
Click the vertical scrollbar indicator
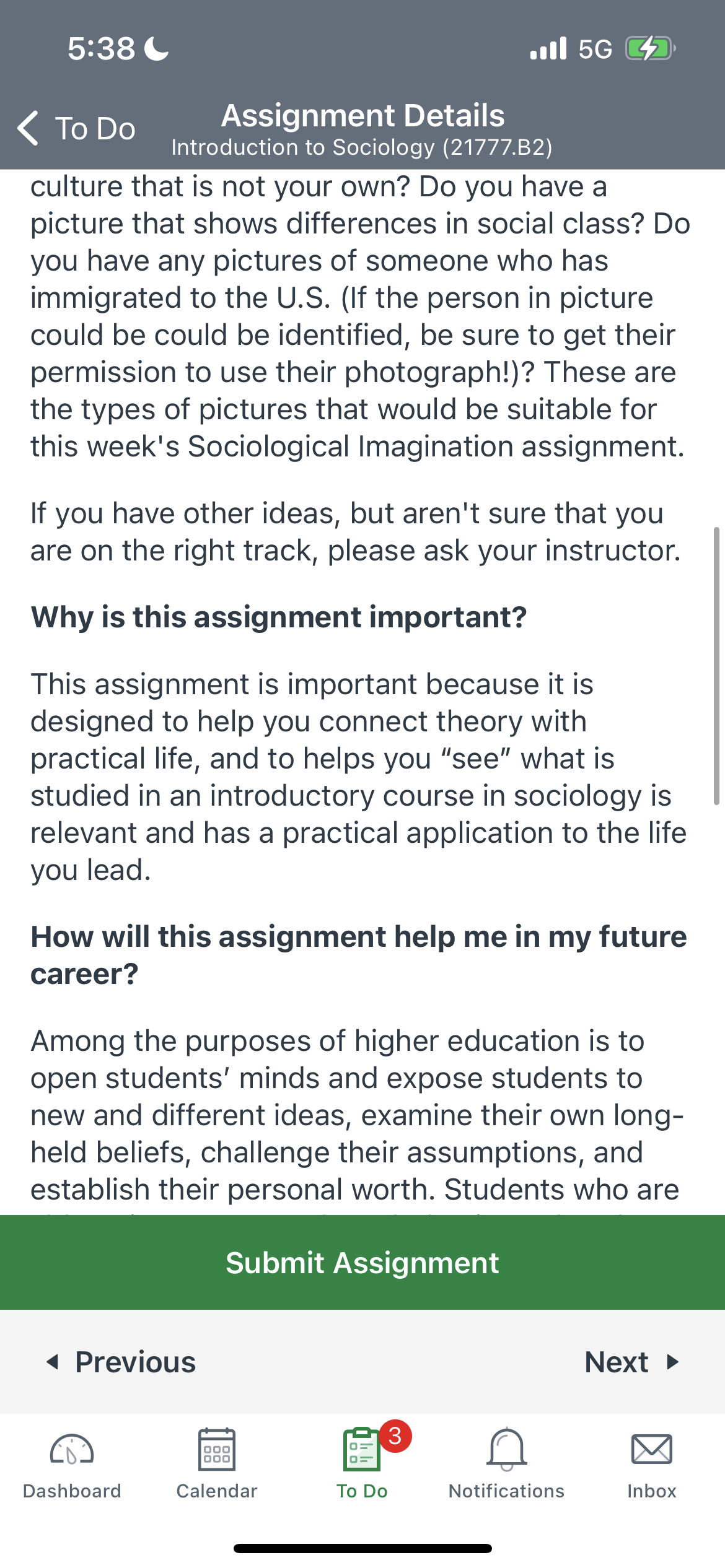(x=716, y=666)
